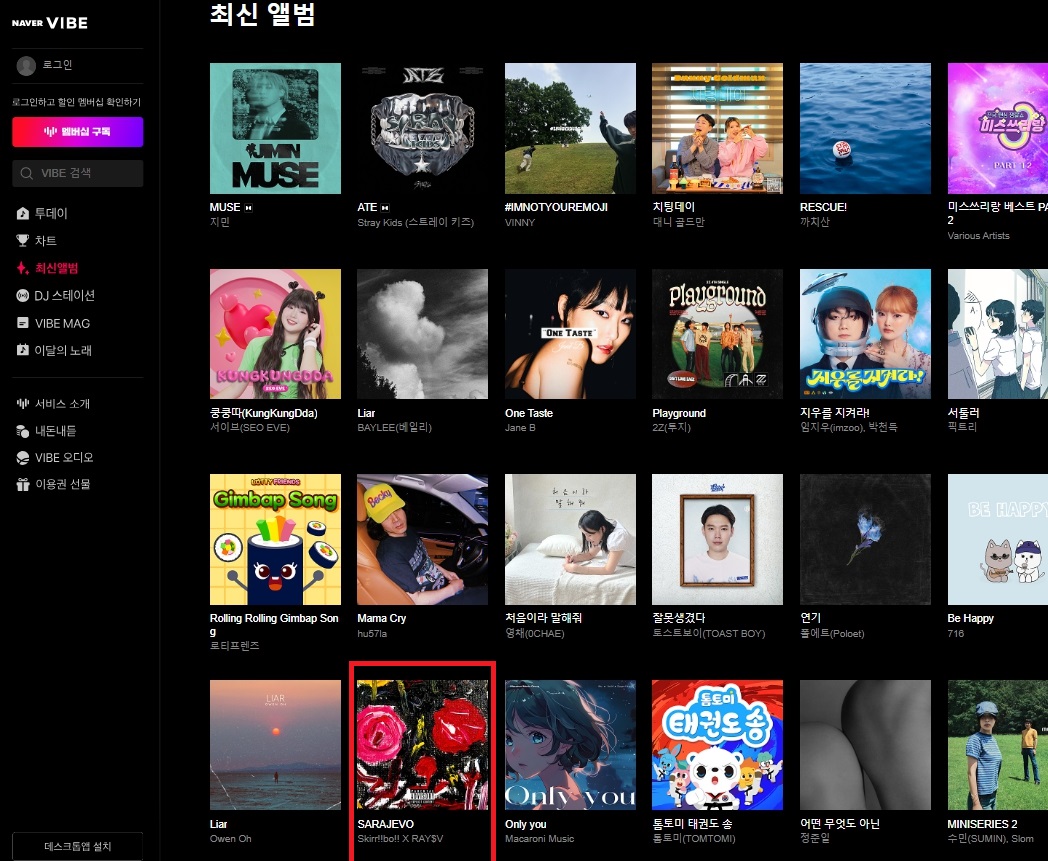Viewport: 1048px width, 861px height.
Task: Open the Playground album cover
Action: pyautogui.click(x=717, y=334)
